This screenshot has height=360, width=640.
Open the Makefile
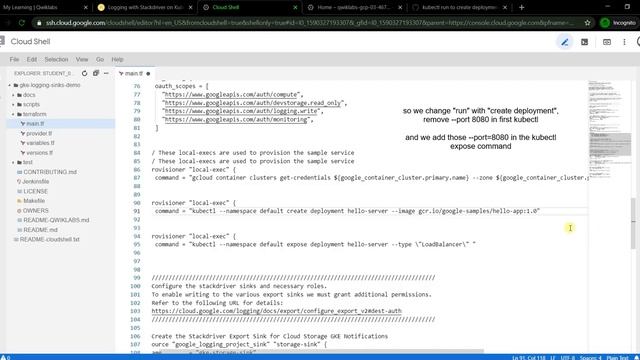pyautogui.click(x=34, y=201)
